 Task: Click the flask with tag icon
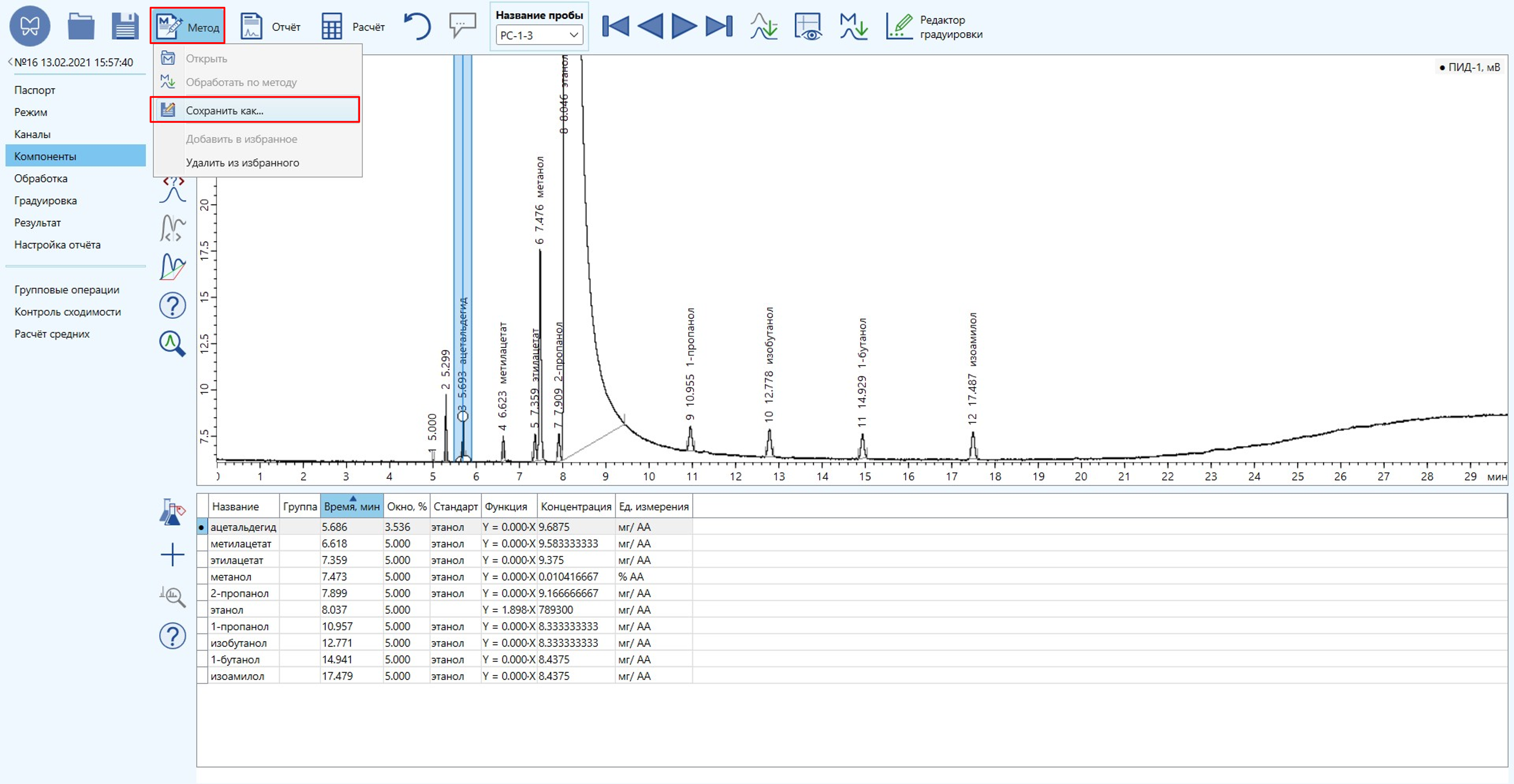[172, 512]
